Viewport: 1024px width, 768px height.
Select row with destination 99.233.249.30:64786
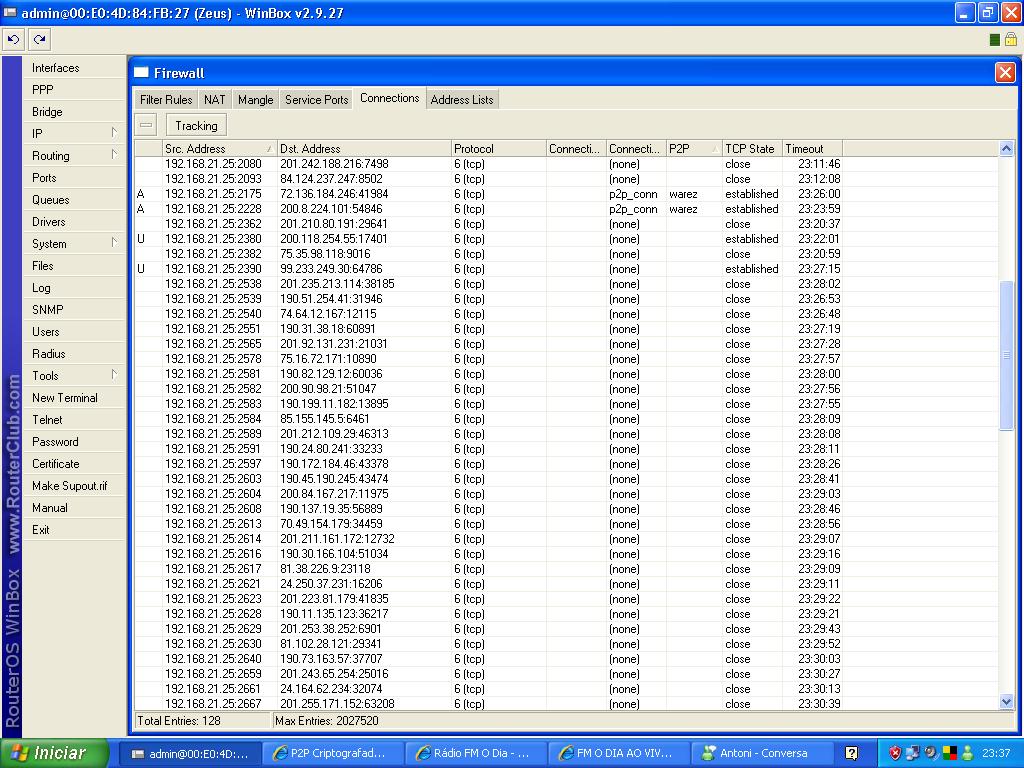click(x=567, y=269)
